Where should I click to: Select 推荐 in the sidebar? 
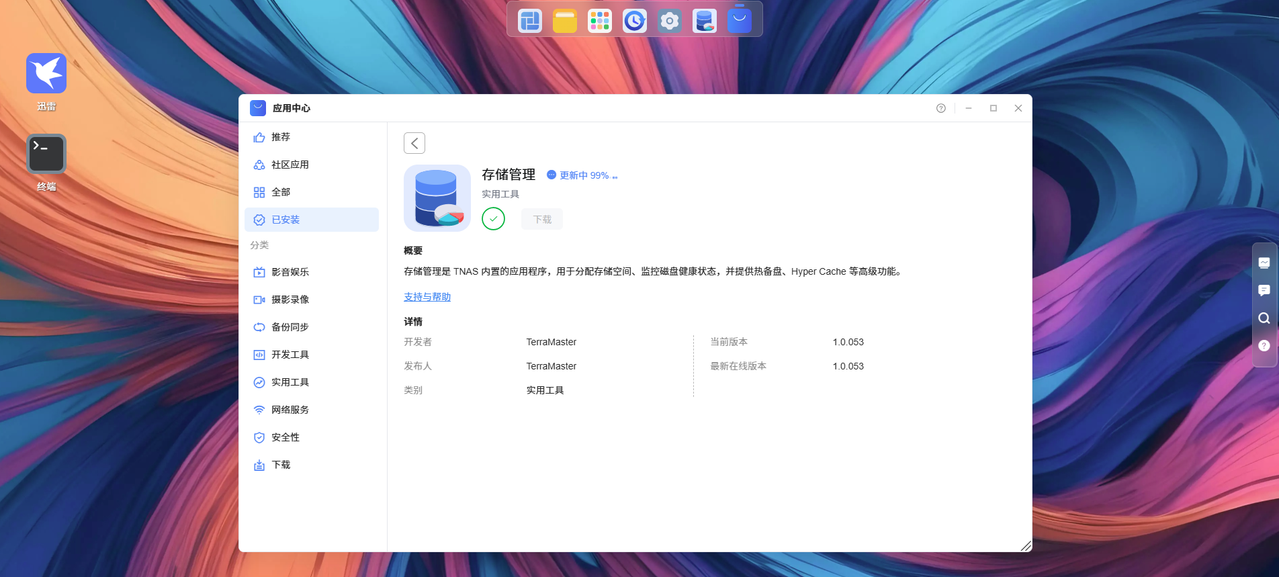(312, 137)
